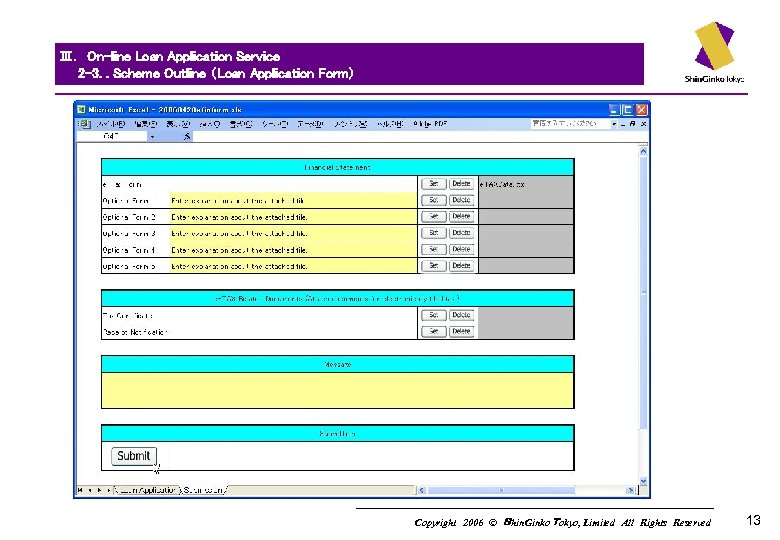Open the 編集 (Edit) menu
The height and width of the screenshot is (540, 780).
[145, 124]
